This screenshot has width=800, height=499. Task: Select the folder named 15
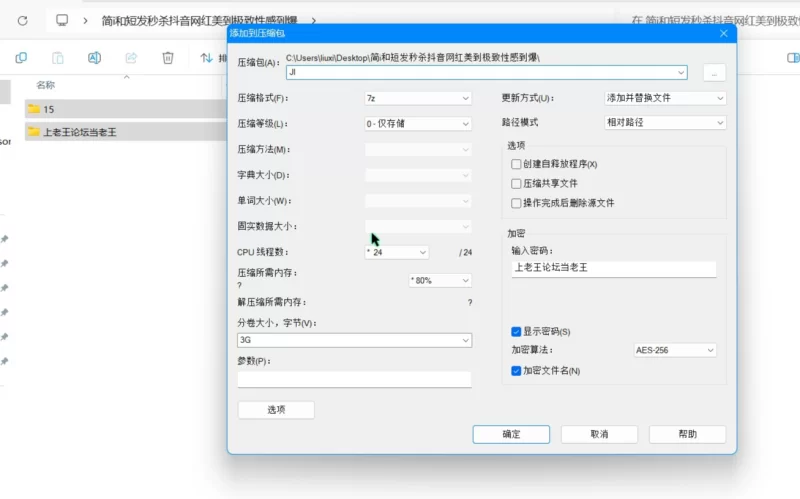click(x=126, y=109)
